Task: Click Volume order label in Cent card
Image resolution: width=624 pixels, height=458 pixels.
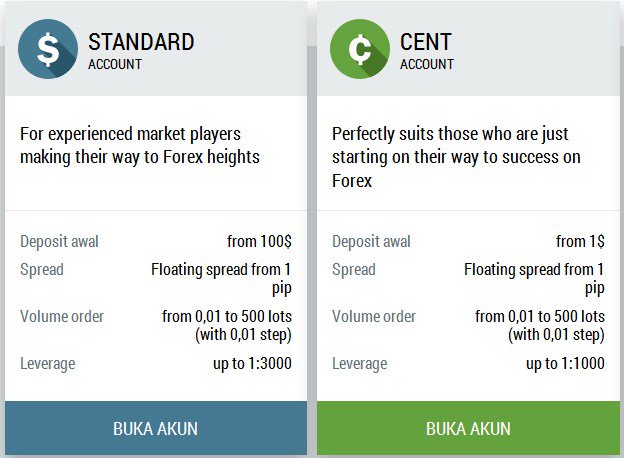Action: [x=374, y=316]
